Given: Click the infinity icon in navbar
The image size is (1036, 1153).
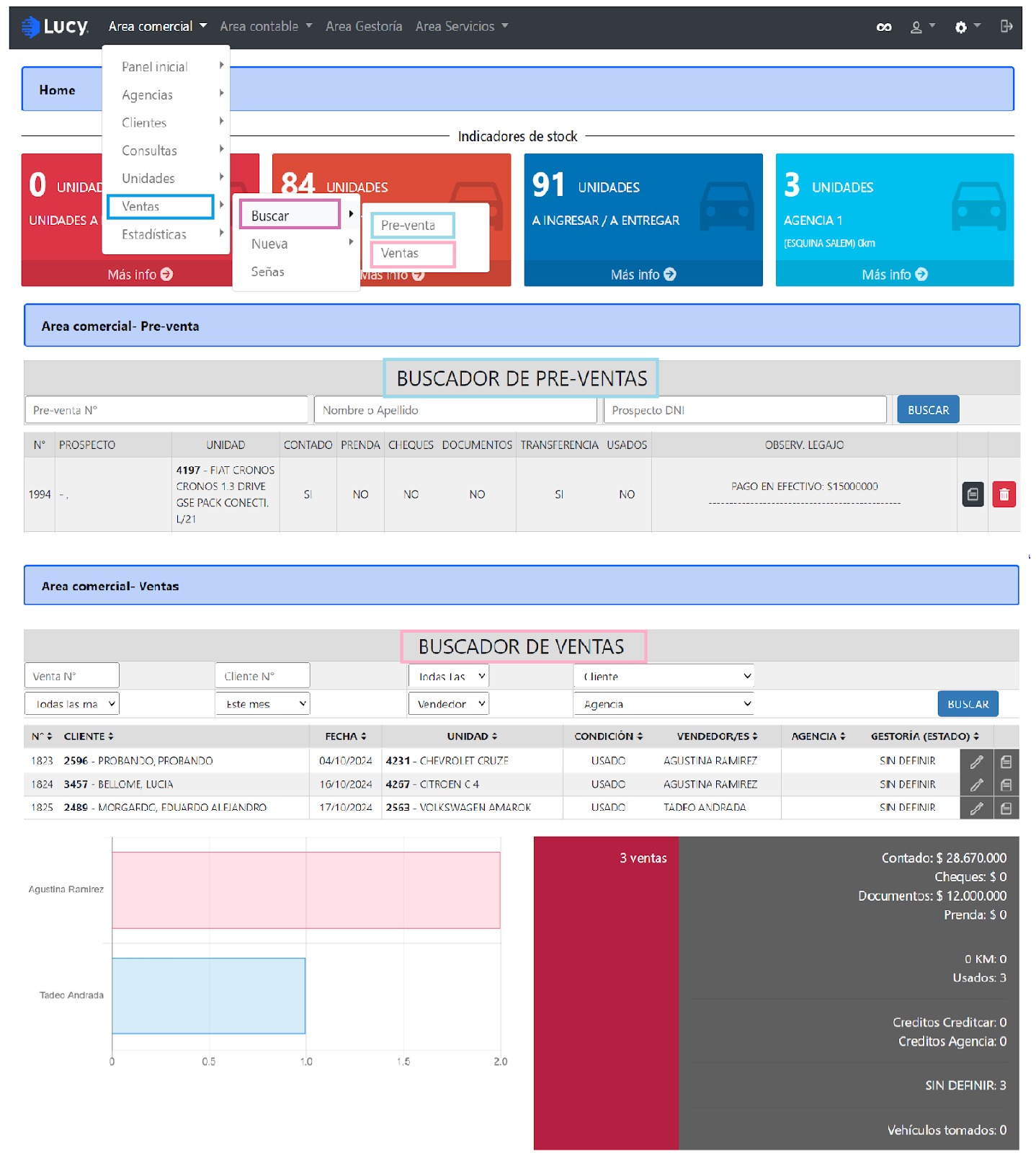Looking at the screenshot, I should pyautogui.click(x=883, y=27).
